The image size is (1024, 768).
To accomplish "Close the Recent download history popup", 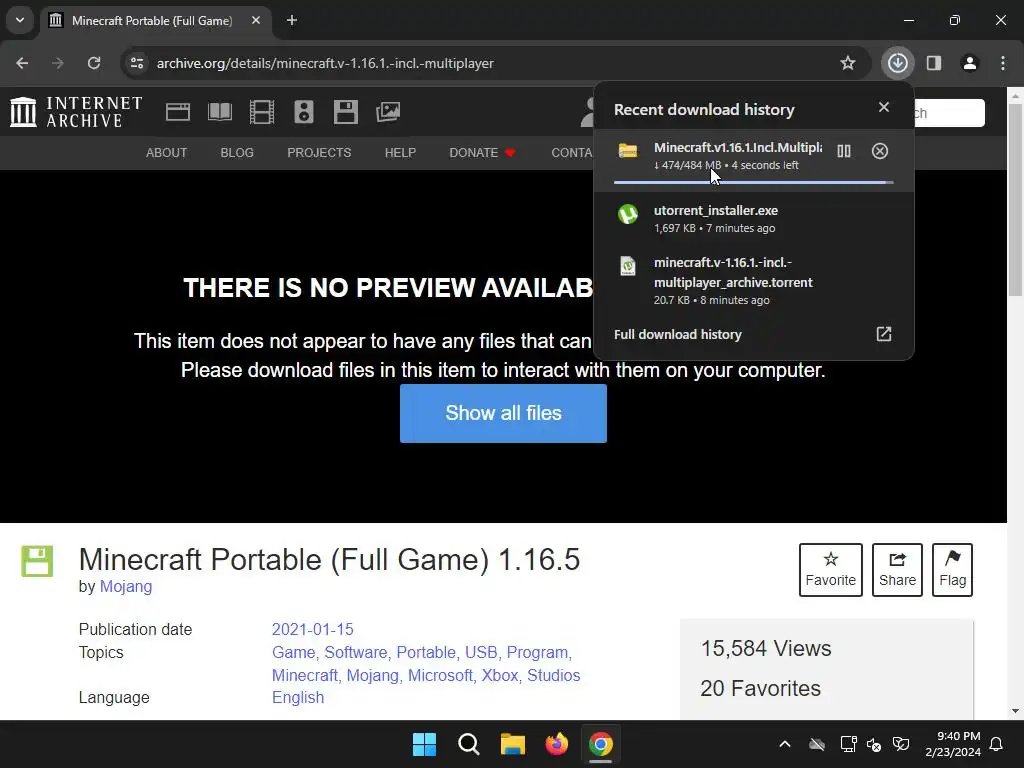I will coord(884,107).
